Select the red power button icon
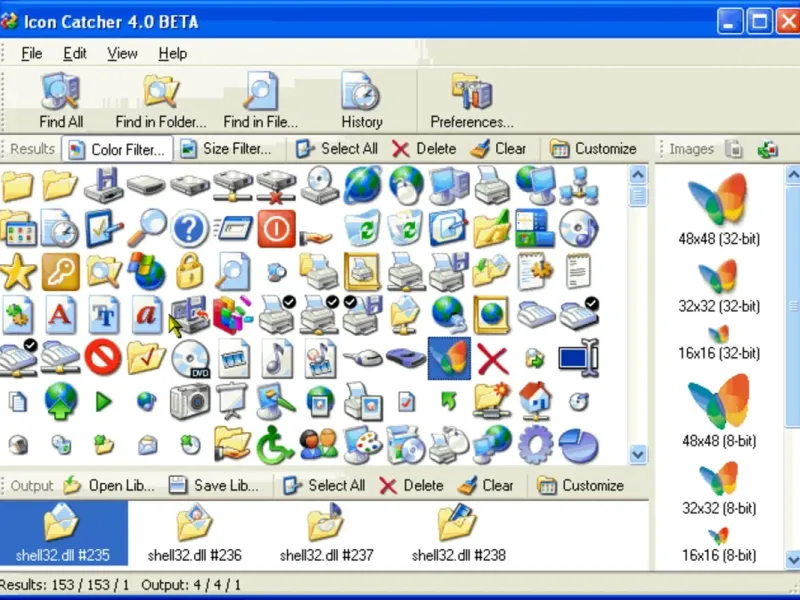800x600 pixels. pyautogui.click(x=276, y=229)
